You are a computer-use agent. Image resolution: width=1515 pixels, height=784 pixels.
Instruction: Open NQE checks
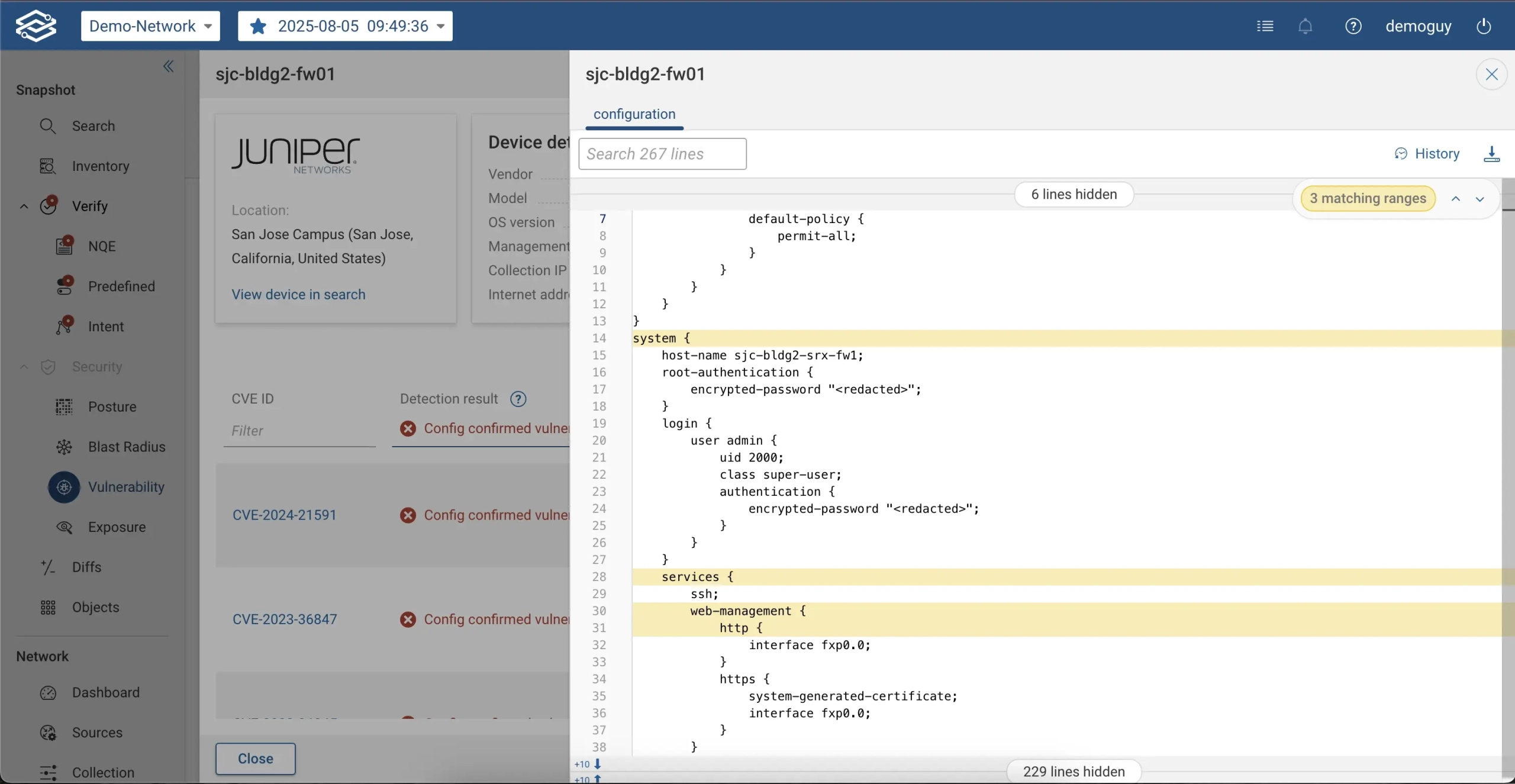(101, 246)
